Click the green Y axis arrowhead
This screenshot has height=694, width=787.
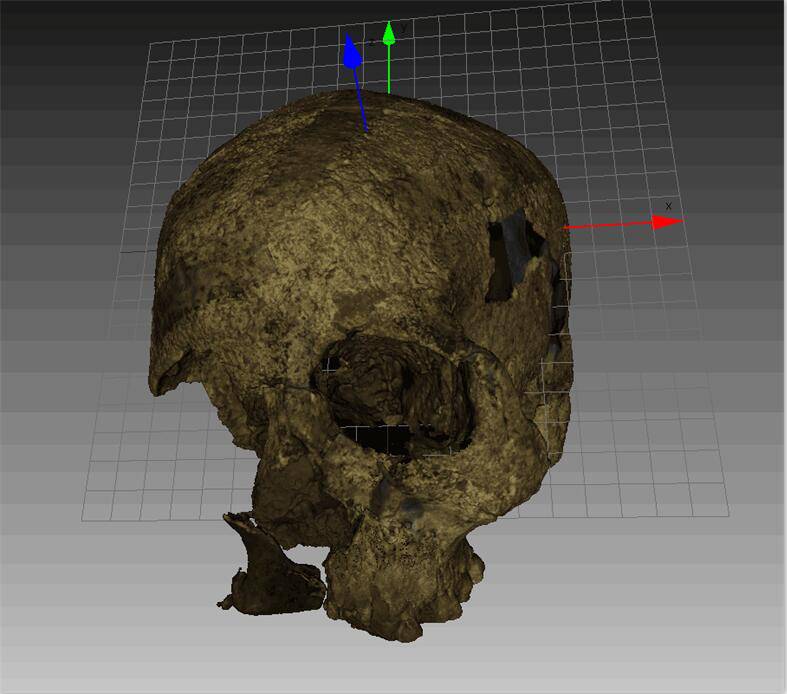point(389,34)
